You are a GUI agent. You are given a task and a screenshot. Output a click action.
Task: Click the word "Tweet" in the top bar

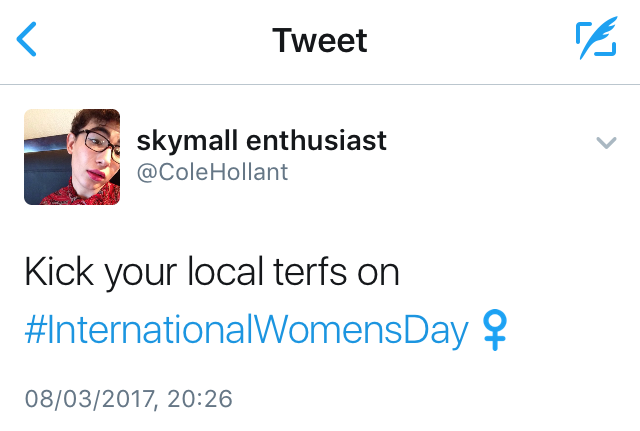pyautogui.click(x=320, y=40)
